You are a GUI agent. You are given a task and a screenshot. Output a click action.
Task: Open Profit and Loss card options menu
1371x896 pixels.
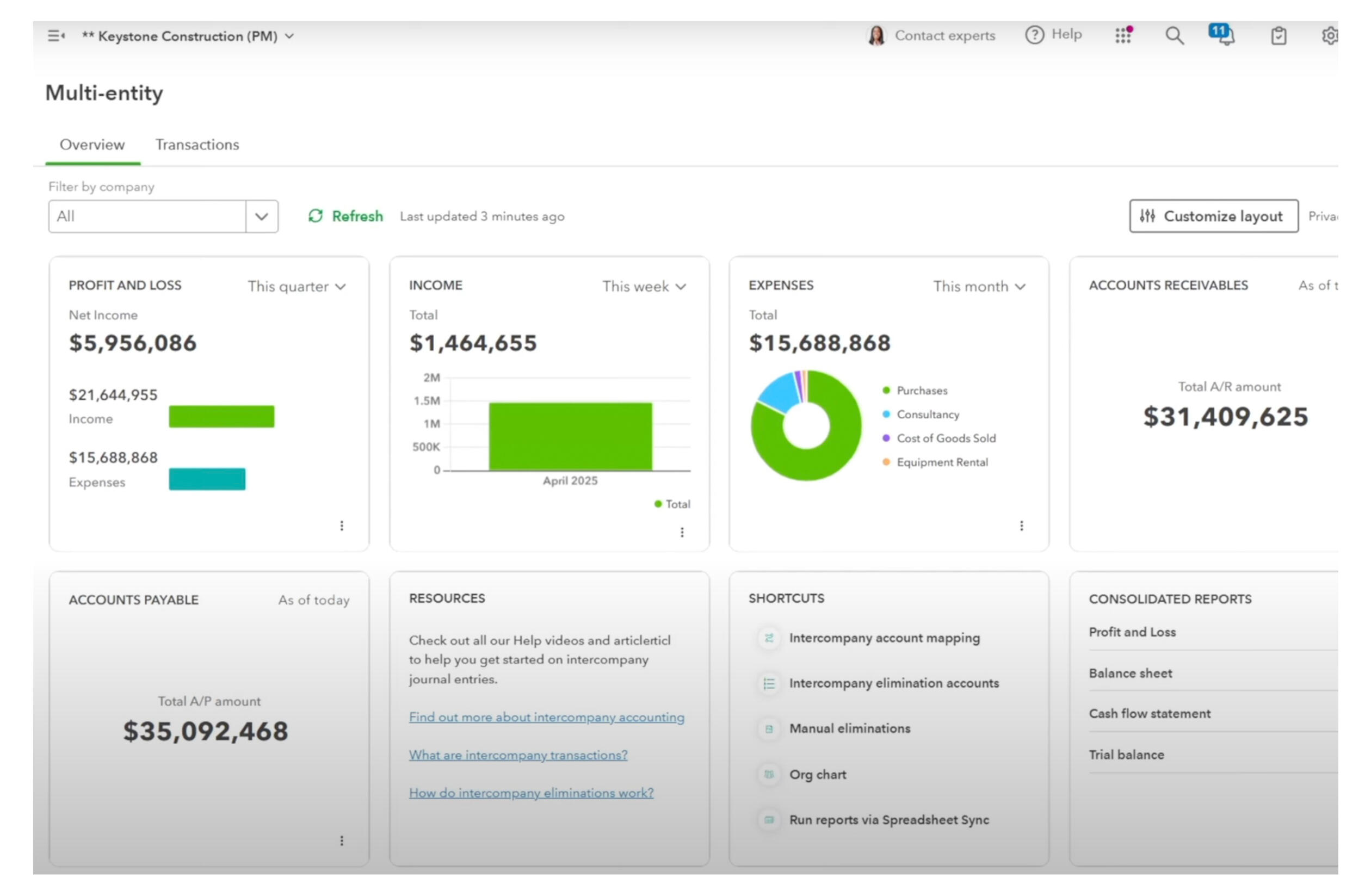(342, 526)
